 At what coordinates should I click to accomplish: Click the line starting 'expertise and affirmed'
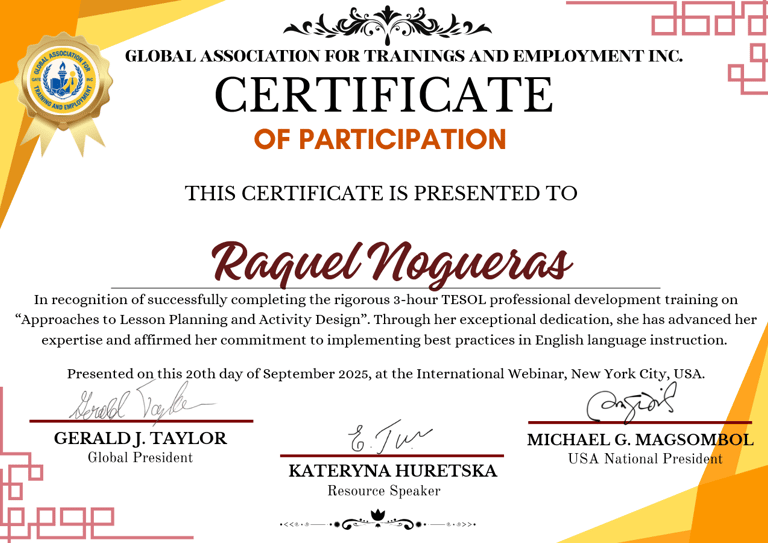tap(384, 340)
